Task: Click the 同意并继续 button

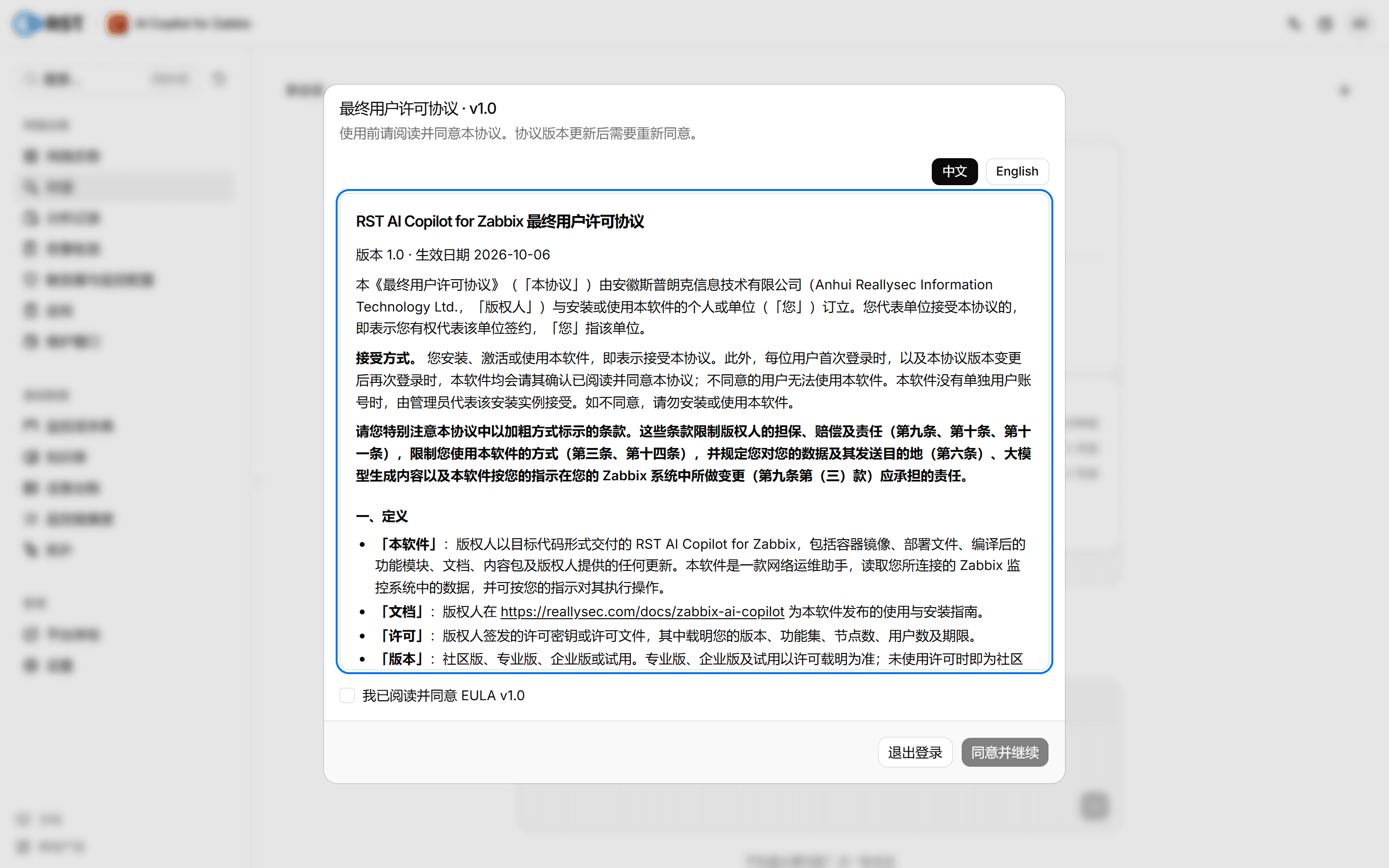Action: point(1005,752)
